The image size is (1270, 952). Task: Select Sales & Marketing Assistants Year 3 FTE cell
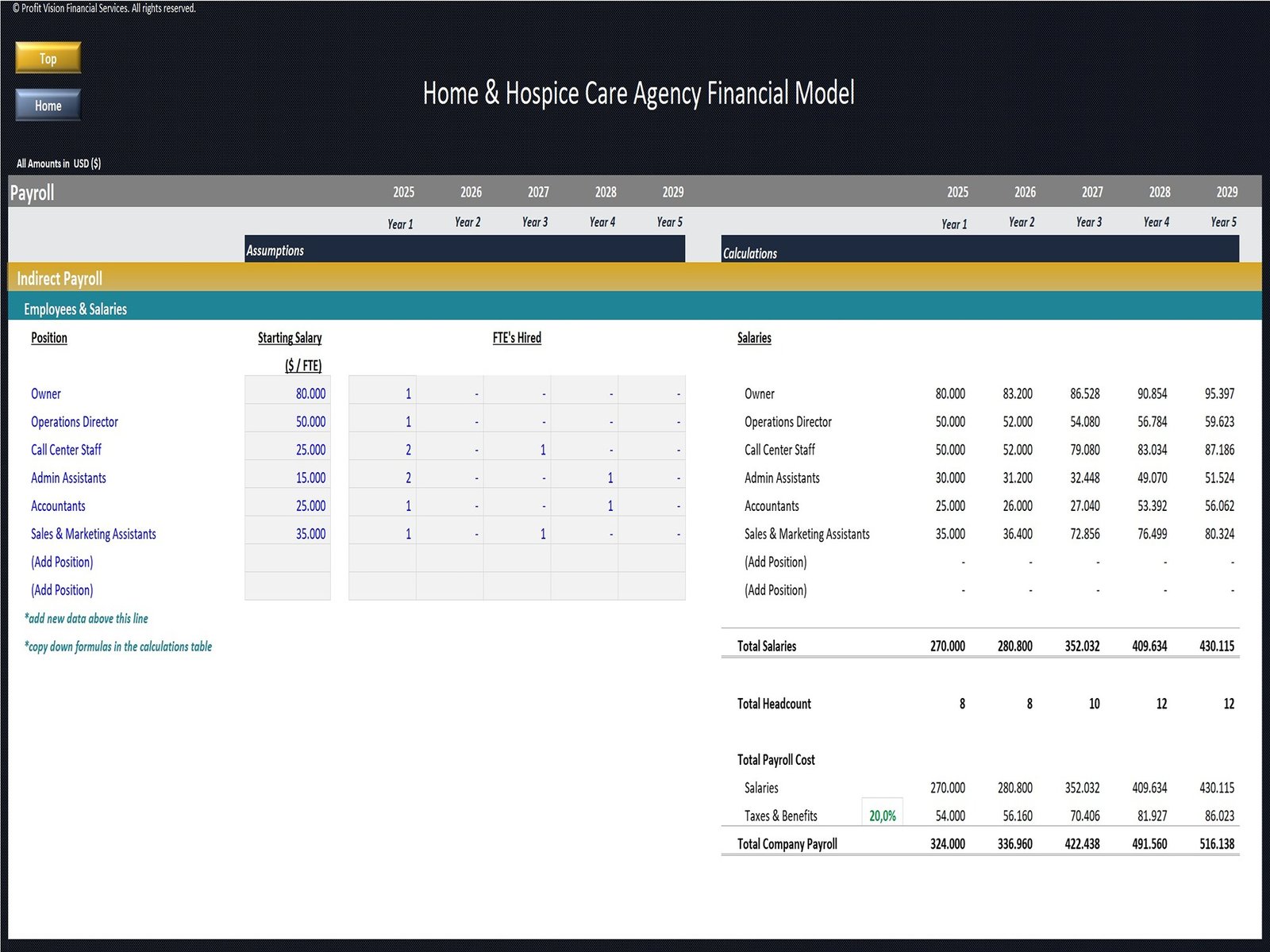[x=518, y=534]
